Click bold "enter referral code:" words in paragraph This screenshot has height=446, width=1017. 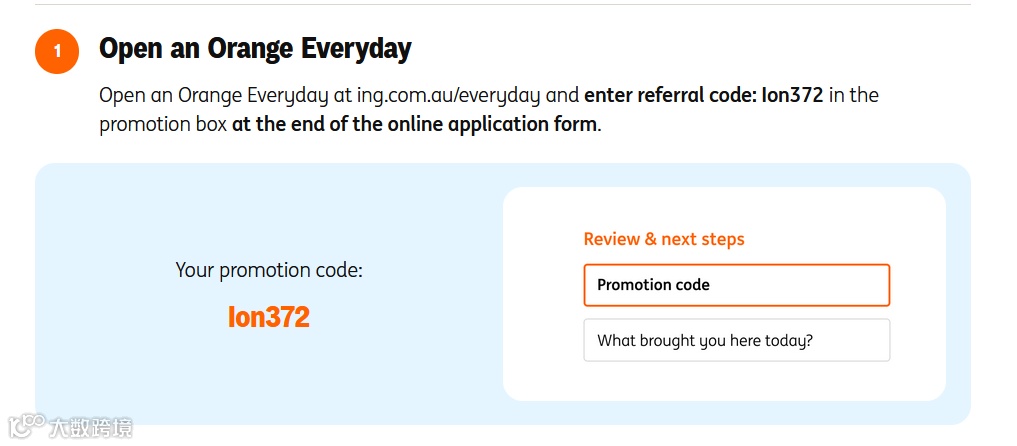tap(670, 96)
